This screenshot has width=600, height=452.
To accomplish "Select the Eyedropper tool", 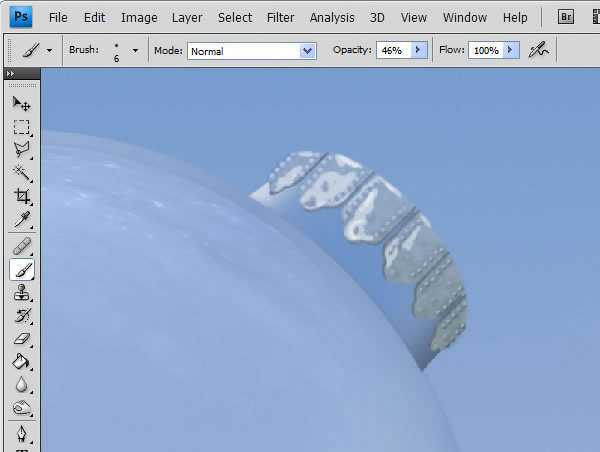I will (x=21, y=220).
